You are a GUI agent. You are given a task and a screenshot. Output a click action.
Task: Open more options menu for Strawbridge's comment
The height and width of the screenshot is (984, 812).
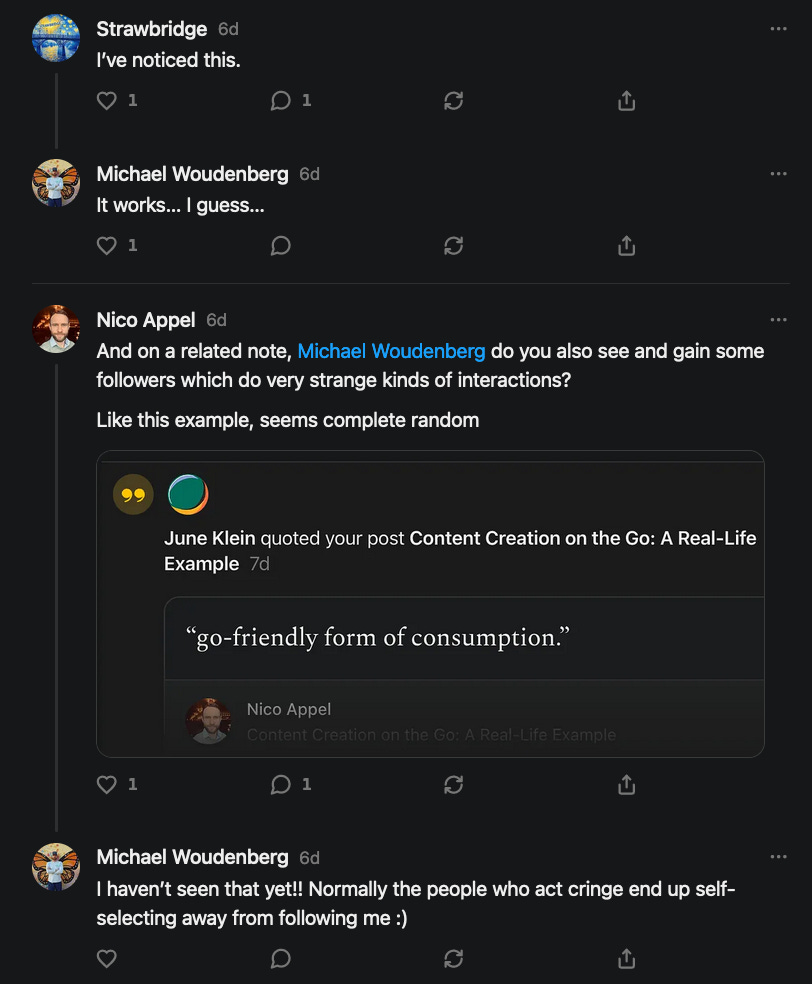(778, 29)
